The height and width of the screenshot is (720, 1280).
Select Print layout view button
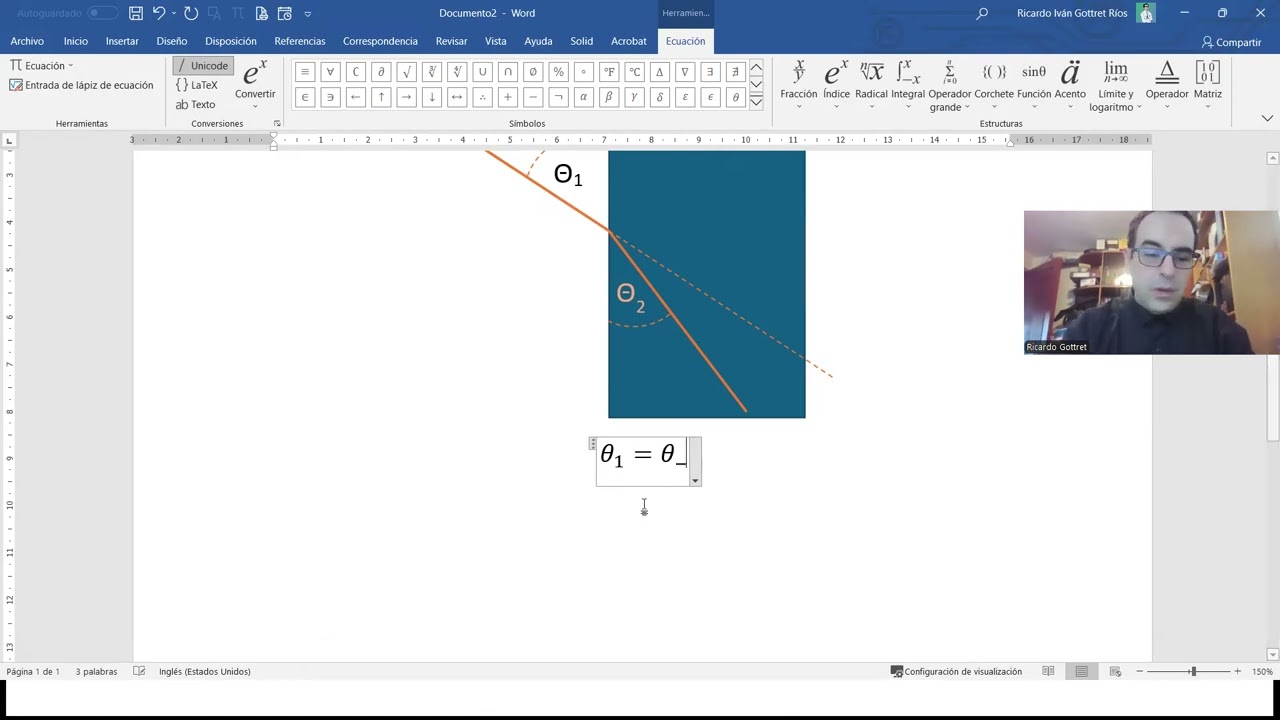(1081, 671)
